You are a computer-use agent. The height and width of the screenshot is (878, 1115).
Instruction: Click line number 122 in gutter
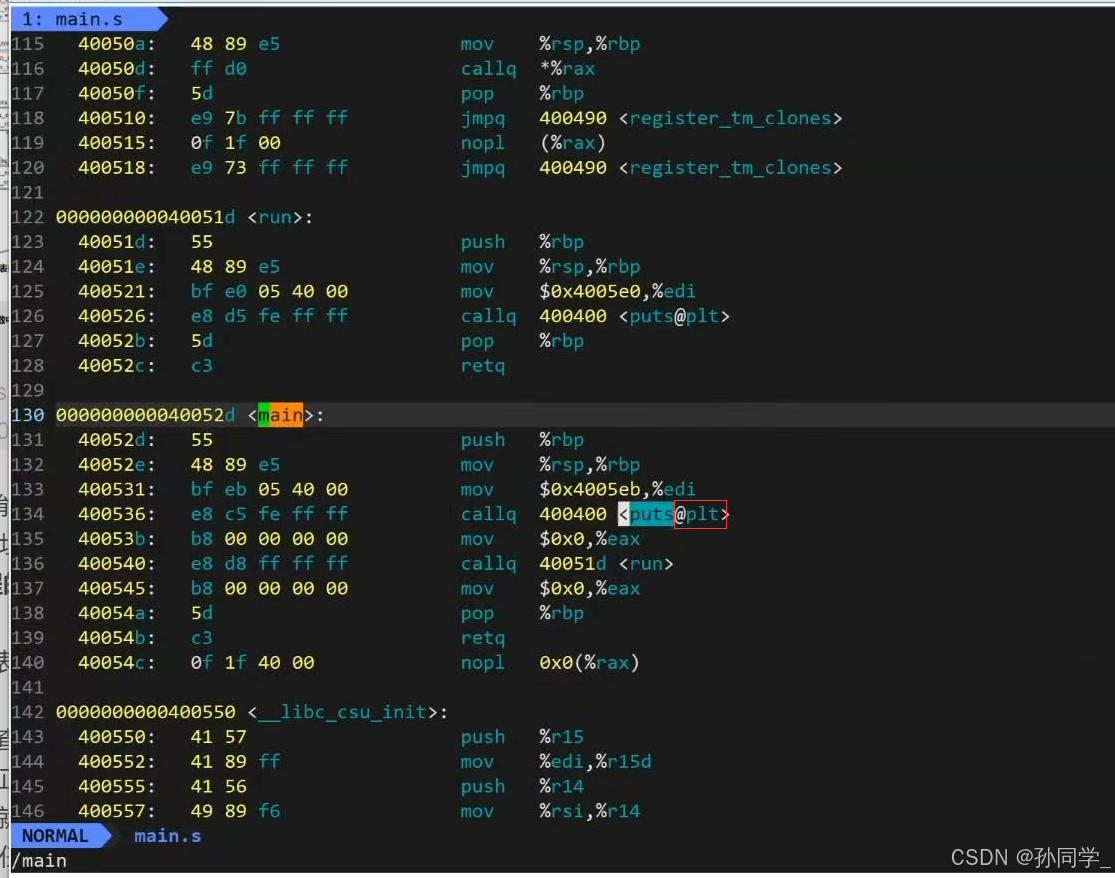(28, 217)
